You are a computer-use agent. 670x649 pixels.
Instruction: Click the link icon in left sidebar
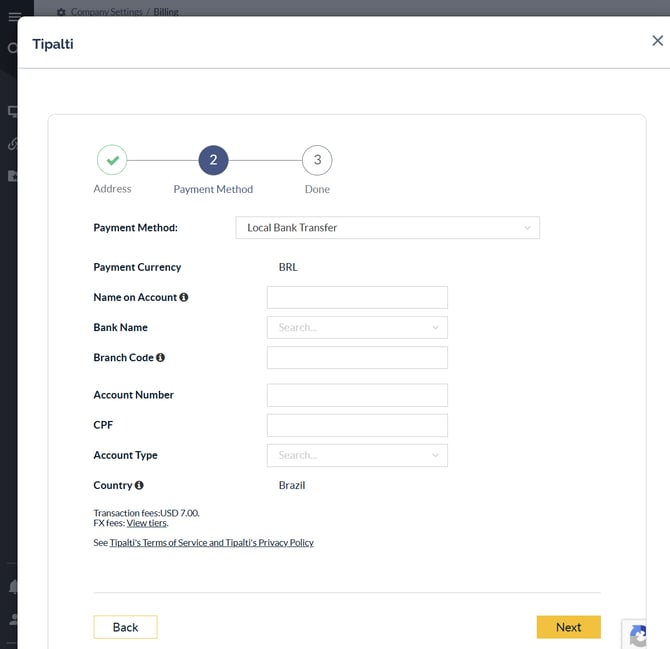12,144
